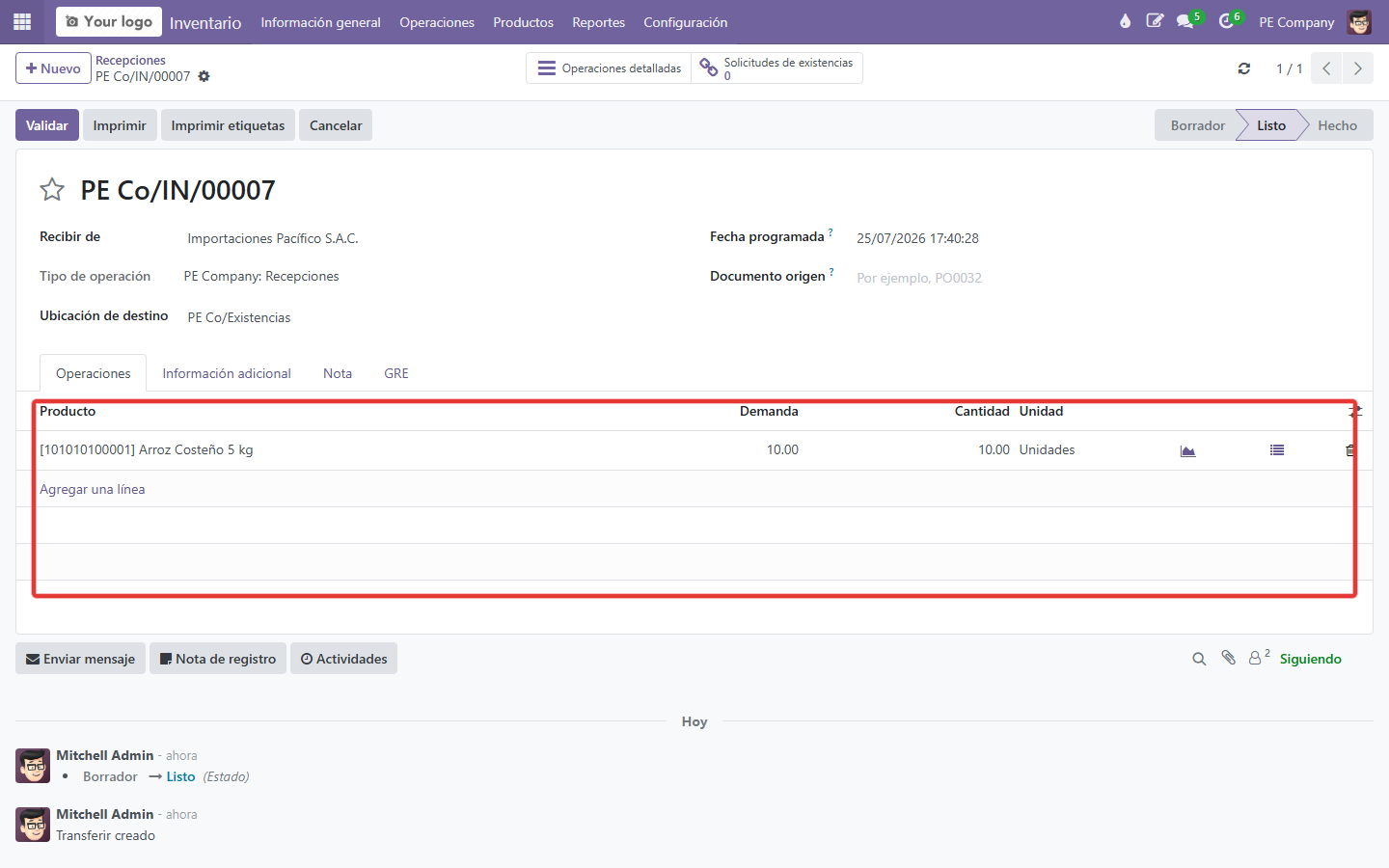Attach files using the paperclip icon
Screen dimensions: 1389x868
click(1228, 658)
